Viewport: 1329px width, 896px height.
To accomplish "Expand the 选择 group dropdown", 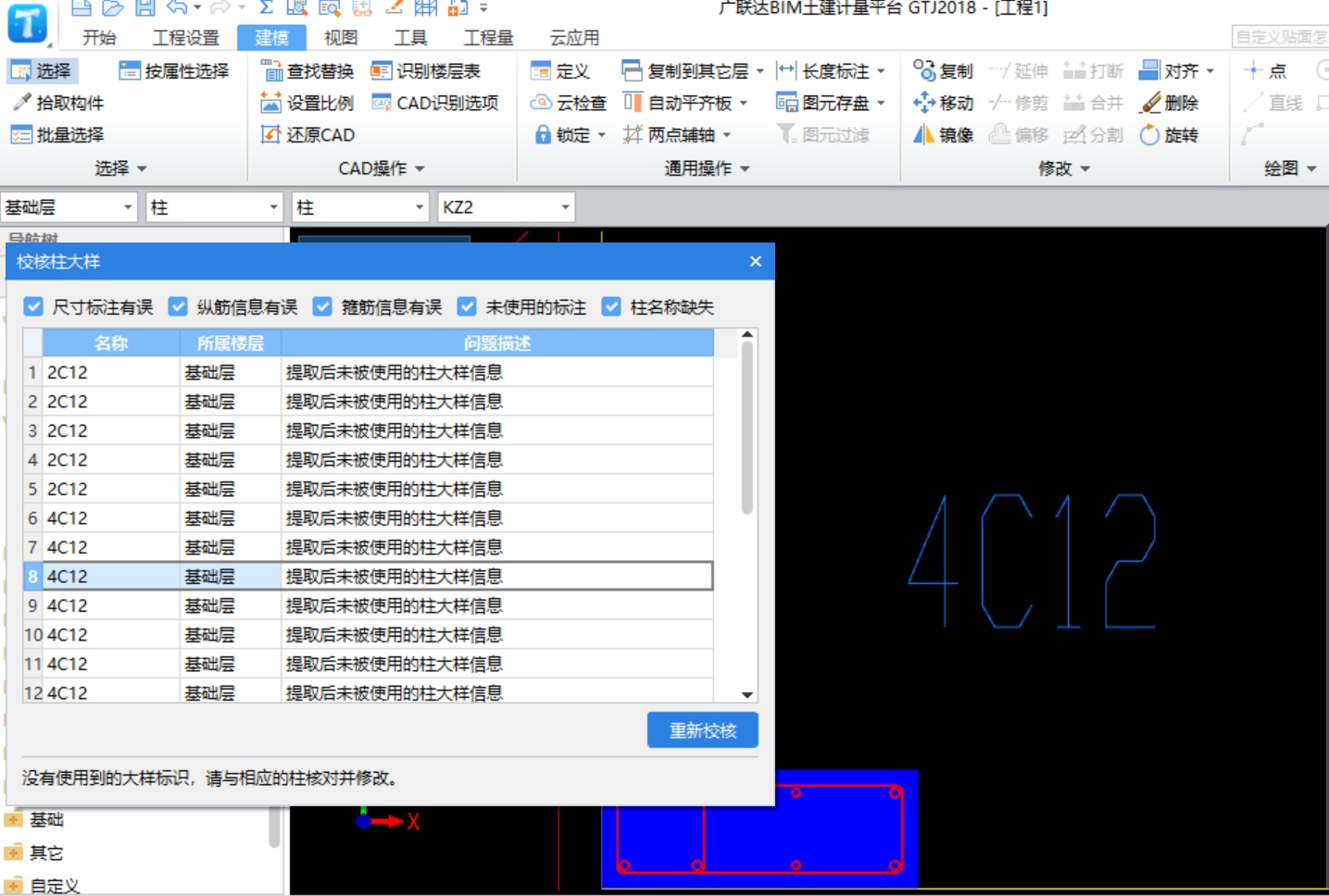I will tap(142, 168).
